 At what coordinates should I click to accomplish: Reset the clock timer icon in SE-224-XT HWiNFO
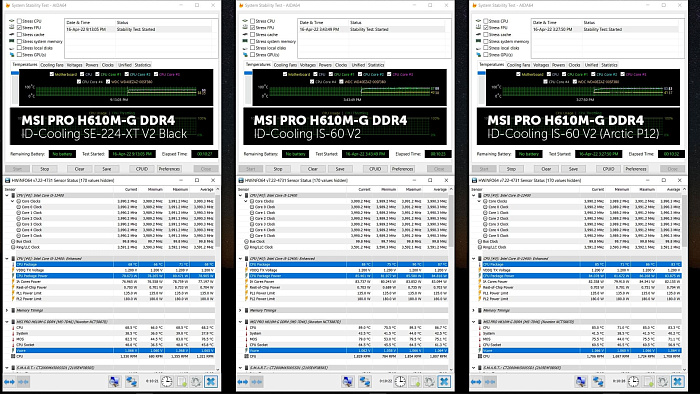pyautogui.click(x=167, y=382)
